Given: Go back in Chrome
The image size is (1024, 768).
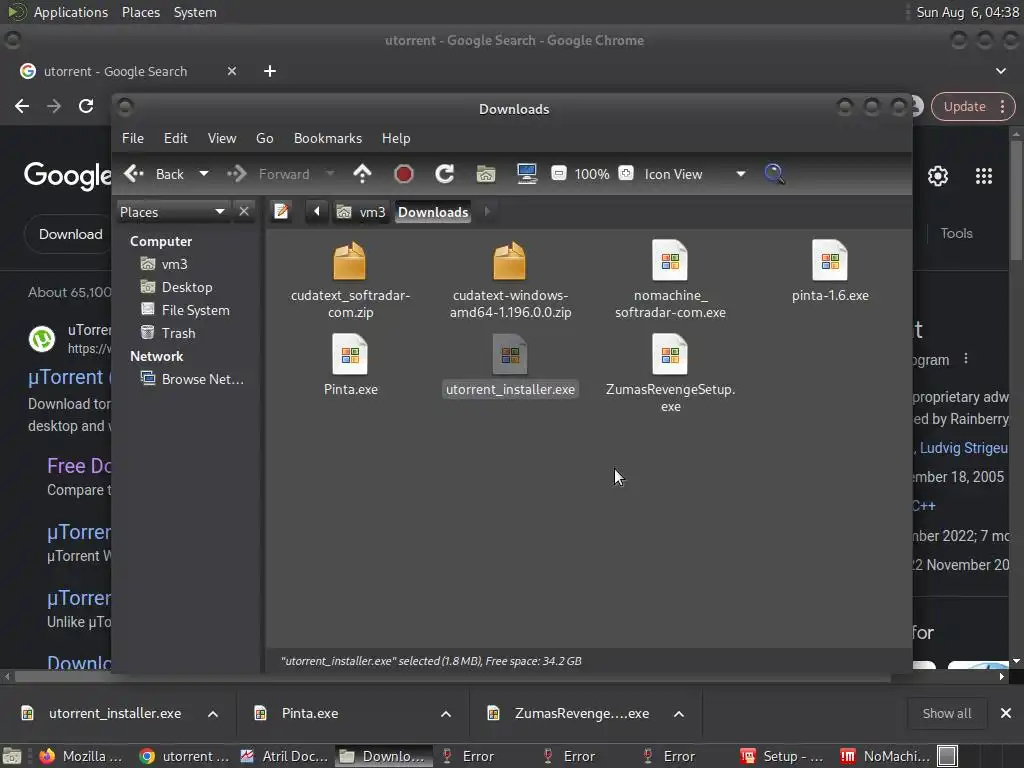Looking at the screenshot, I should tap(22, 106).
